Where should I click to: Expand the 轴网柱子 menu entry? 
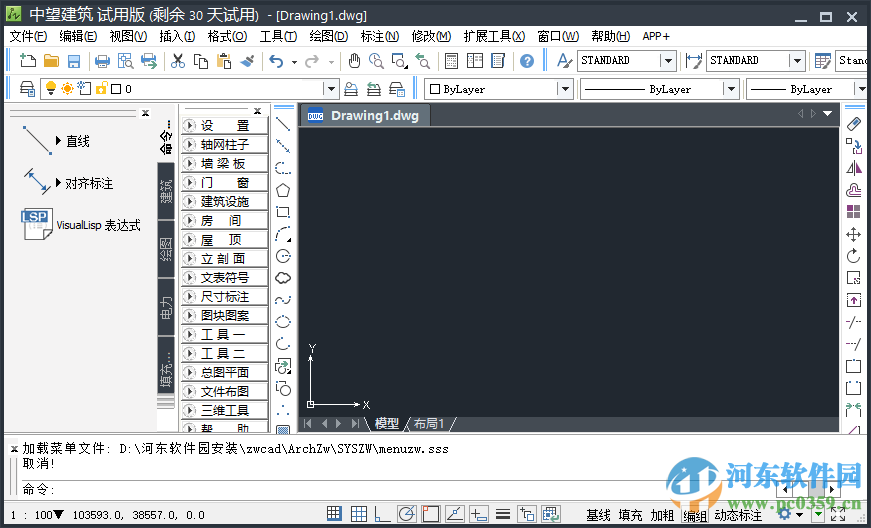click(224, 144)
